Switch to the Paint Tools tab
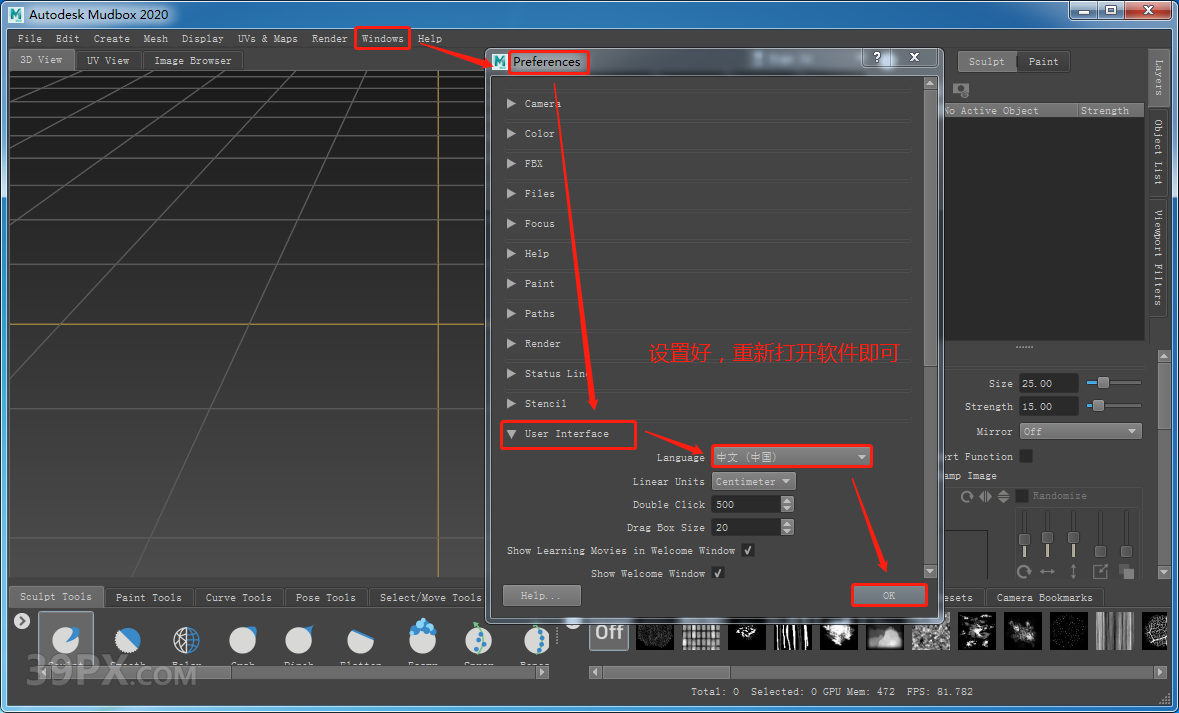Screen dimensions: 1179x713 click(148, 597)
